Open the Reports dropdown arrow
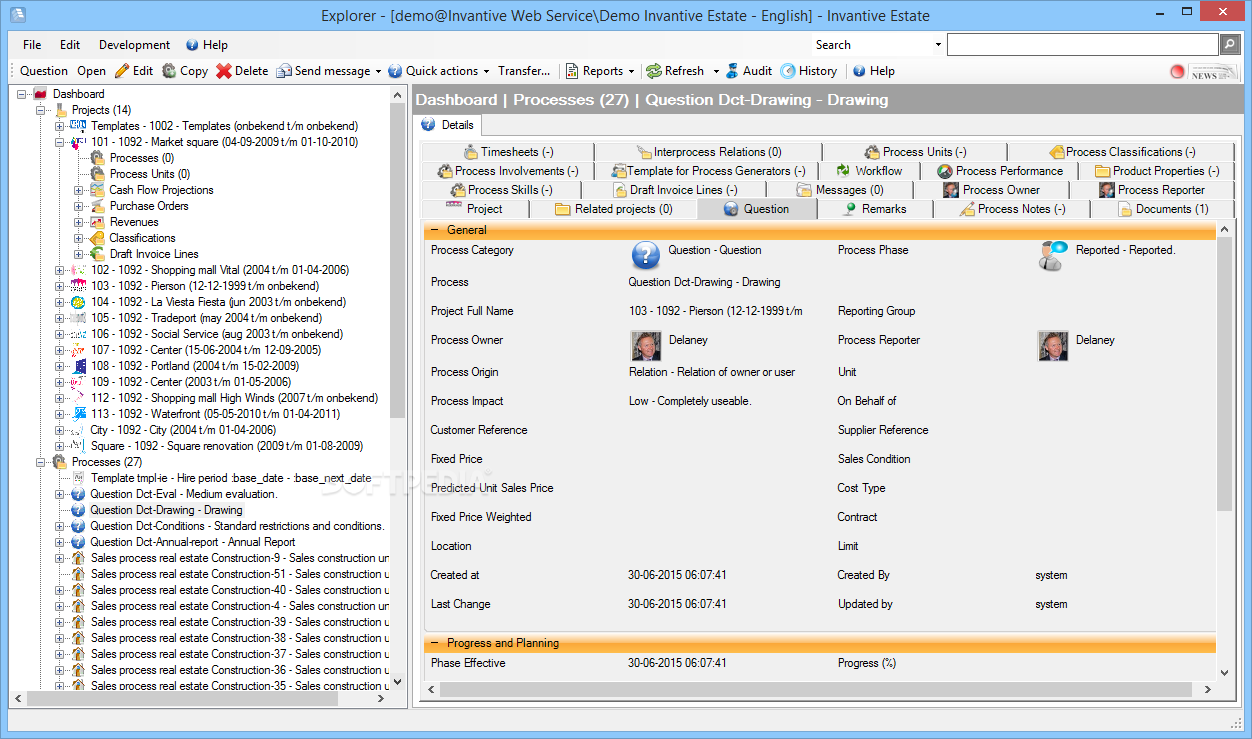 pyautogui.click(x=631, y=71)
